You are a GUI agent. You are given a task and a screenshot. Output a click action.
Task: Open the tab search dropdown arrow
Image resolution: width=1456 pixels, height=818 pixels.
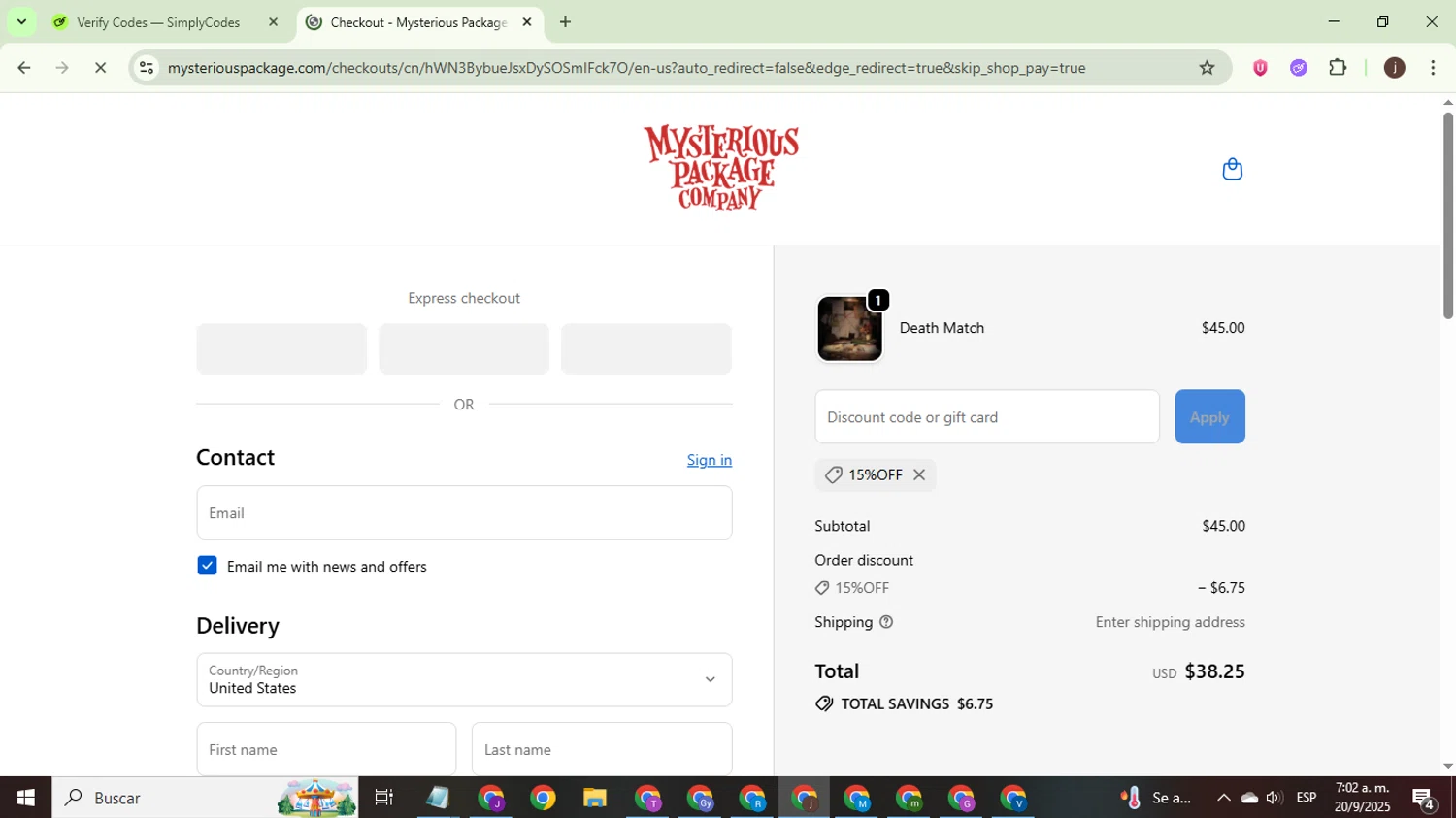(x=21, y=21)
